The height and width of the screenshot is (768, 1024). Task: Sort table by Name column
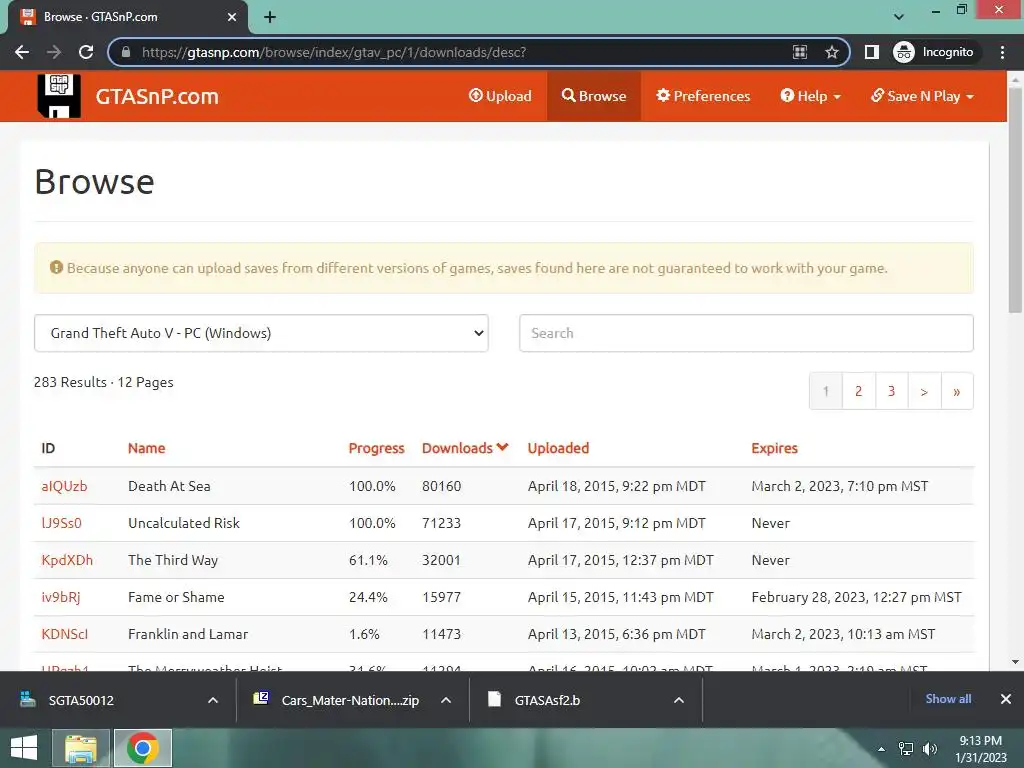(146, 448)
